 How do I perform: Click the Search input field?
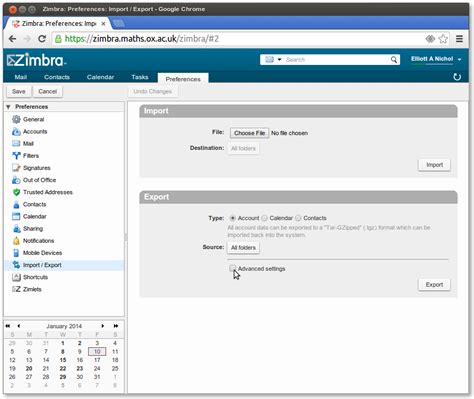click(337, 60)
